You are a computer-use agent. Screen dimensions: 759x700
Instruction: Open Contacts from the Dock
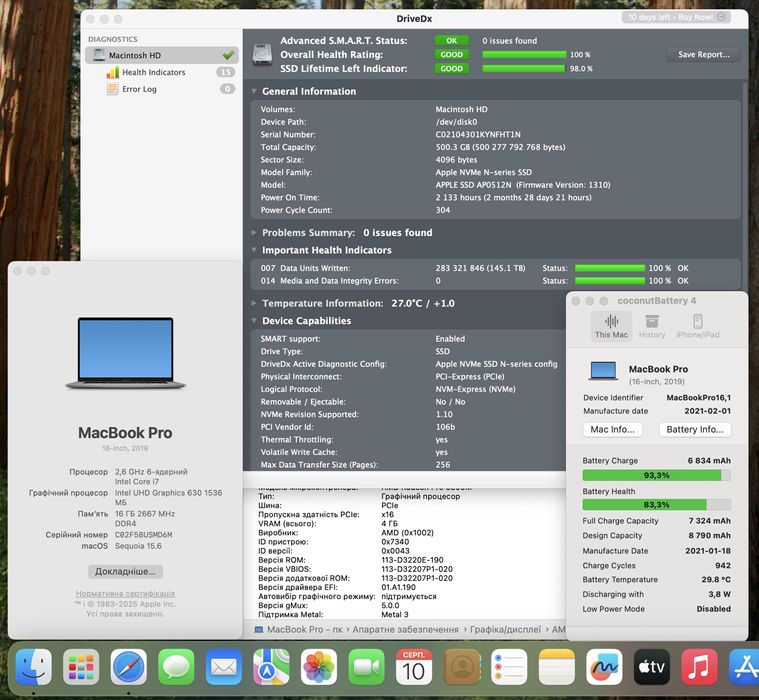pyautogui.click(x=461, y=667)
